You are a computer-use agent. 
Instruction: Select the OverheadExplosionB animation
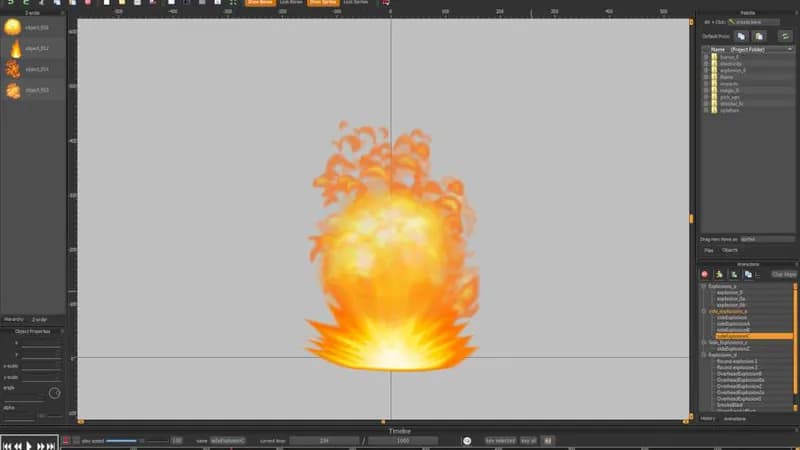739,374
